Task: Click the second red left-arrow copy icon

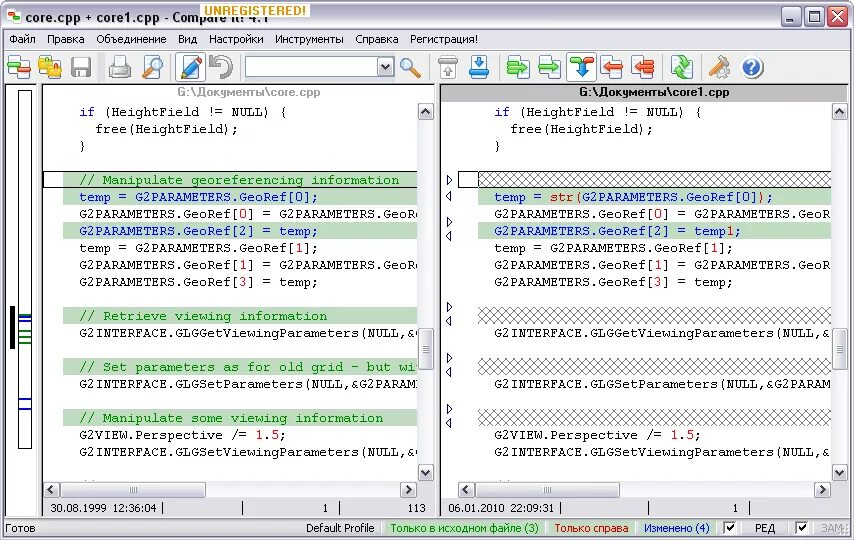Action: click(643, 68)
